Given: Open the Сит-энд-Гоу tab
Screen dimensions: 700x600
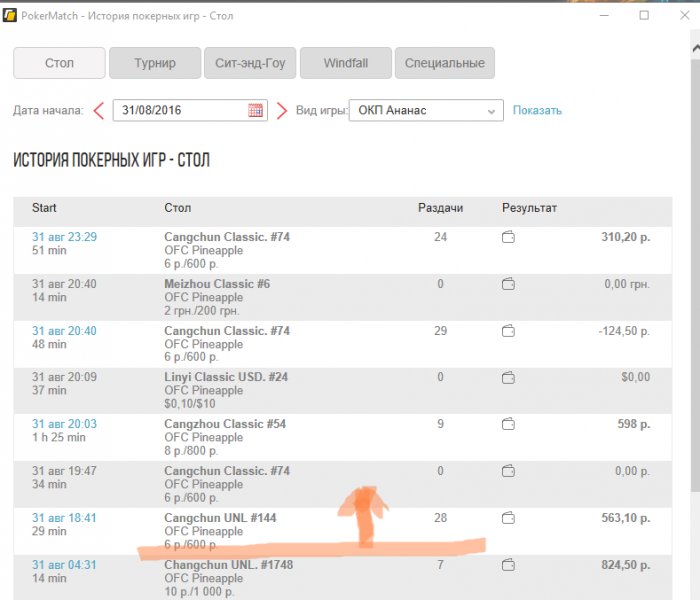Looking at the screenshot, I should click(x=250, y=63).
